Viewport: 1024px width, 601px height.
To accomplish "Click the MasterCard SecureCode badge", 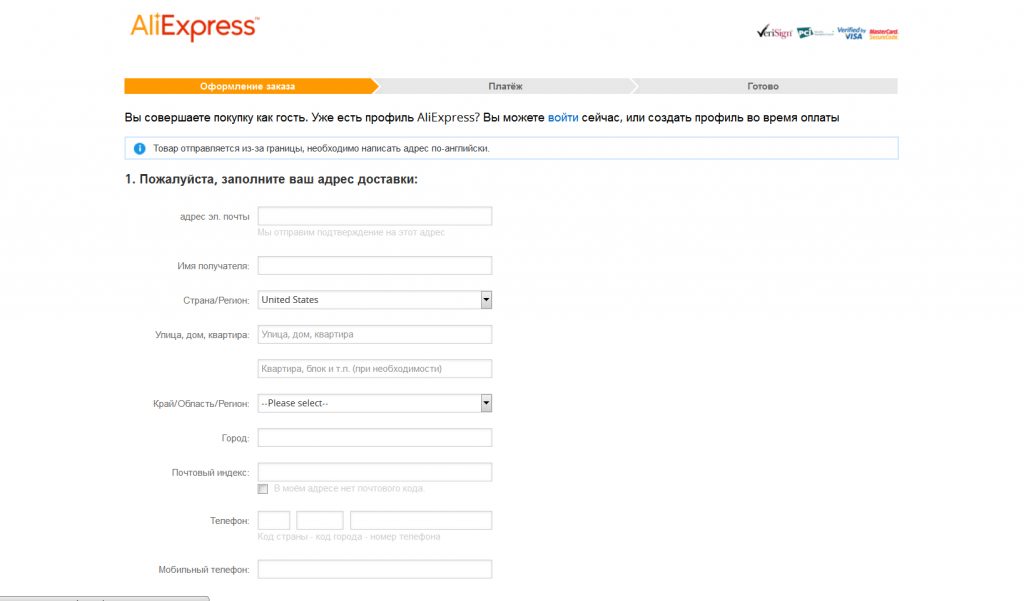I will click(x=883, y=32).
